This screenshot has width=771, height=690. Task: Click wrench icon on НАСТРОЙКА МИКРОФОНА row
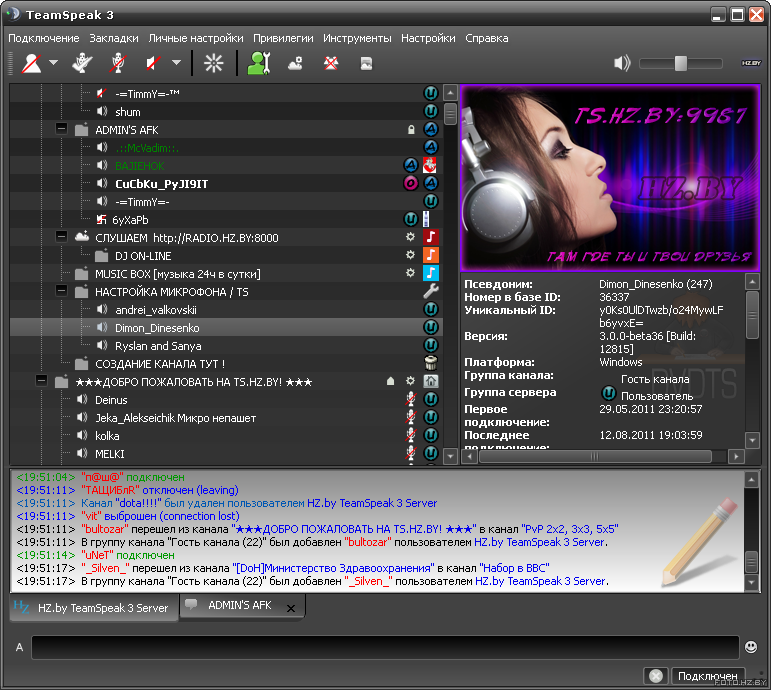click(x=431, y=291)
